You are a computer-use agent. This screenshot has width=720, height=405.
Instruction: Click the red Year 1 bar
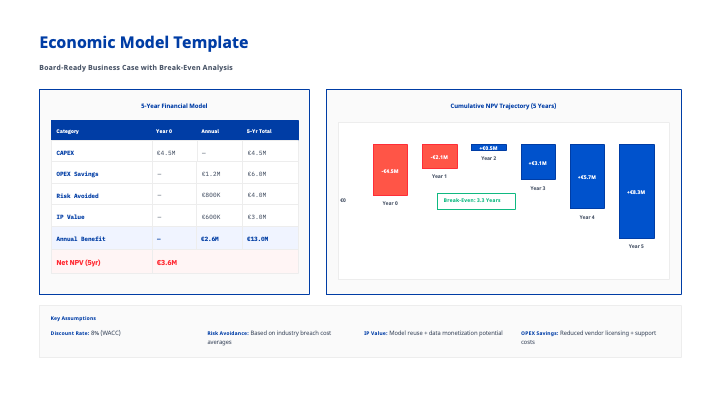pos(439,157)
